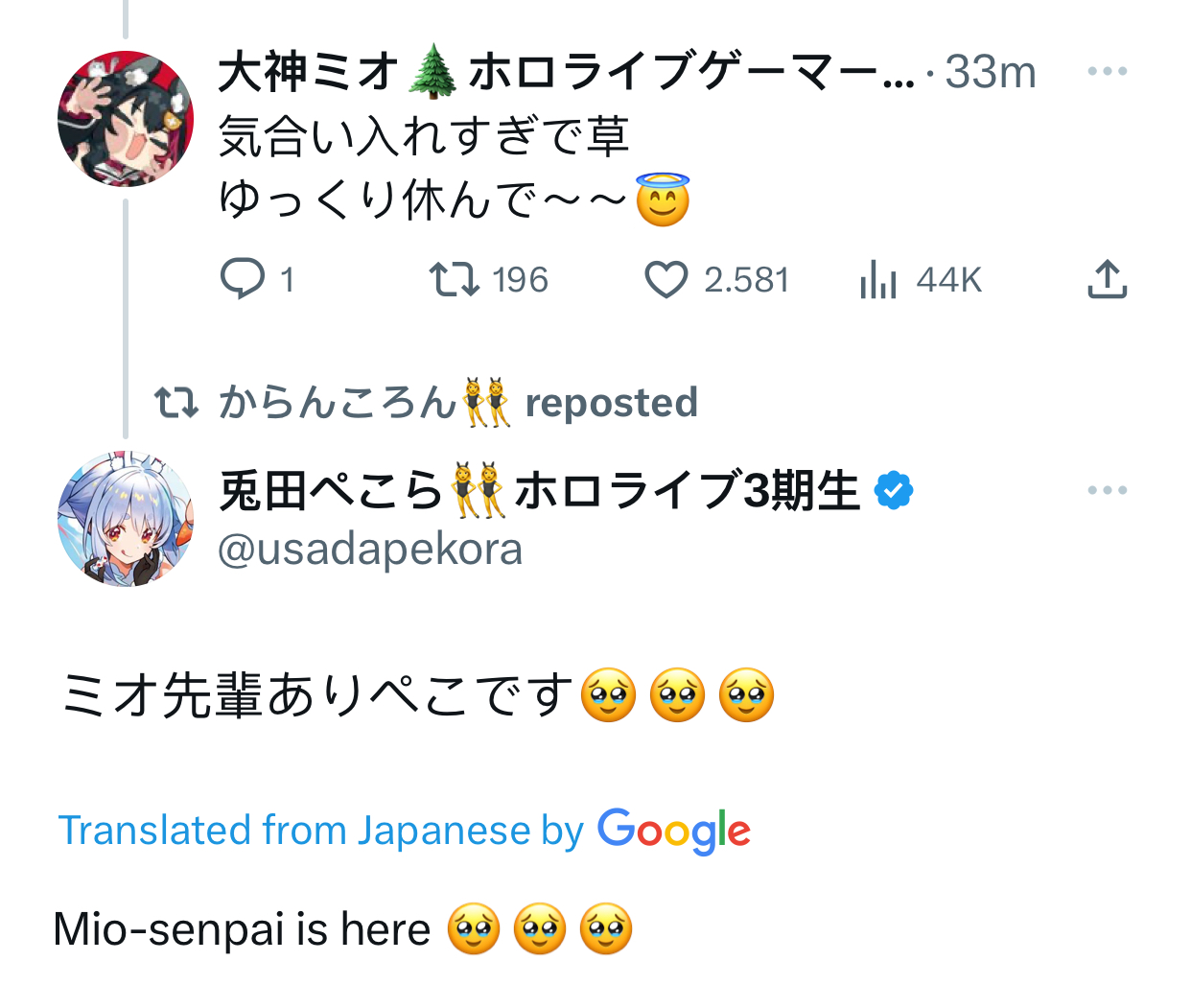Click the blue verified badge next to Pekora's name

[x=894, y=491]
